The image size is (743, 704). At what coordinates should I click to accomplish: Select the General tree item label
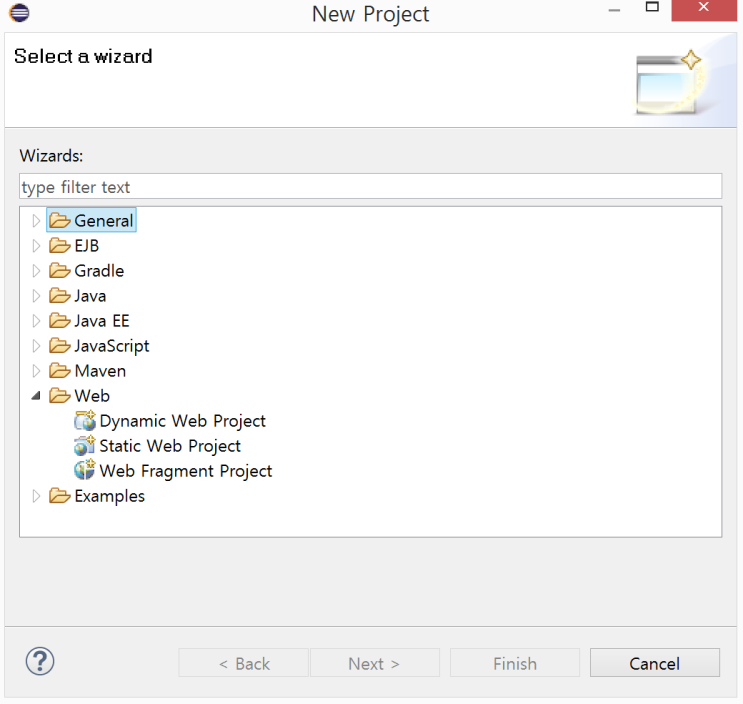tap(104, 221)
